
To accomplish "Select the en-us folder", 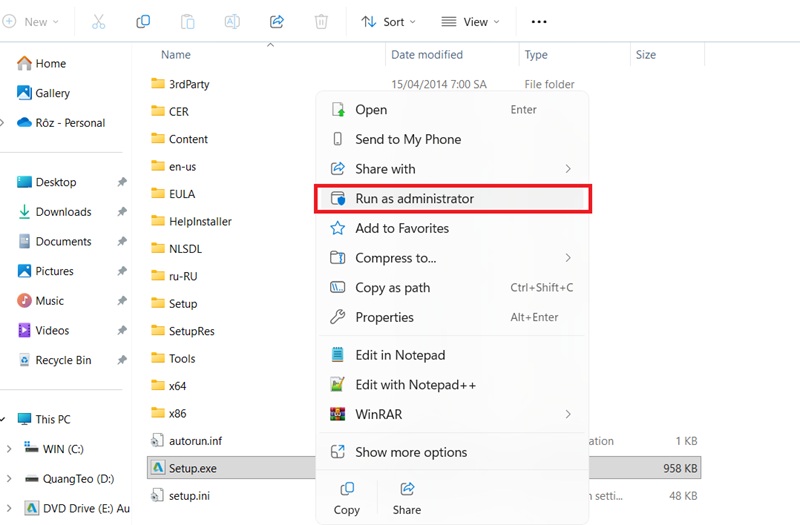I will point(173,166).
